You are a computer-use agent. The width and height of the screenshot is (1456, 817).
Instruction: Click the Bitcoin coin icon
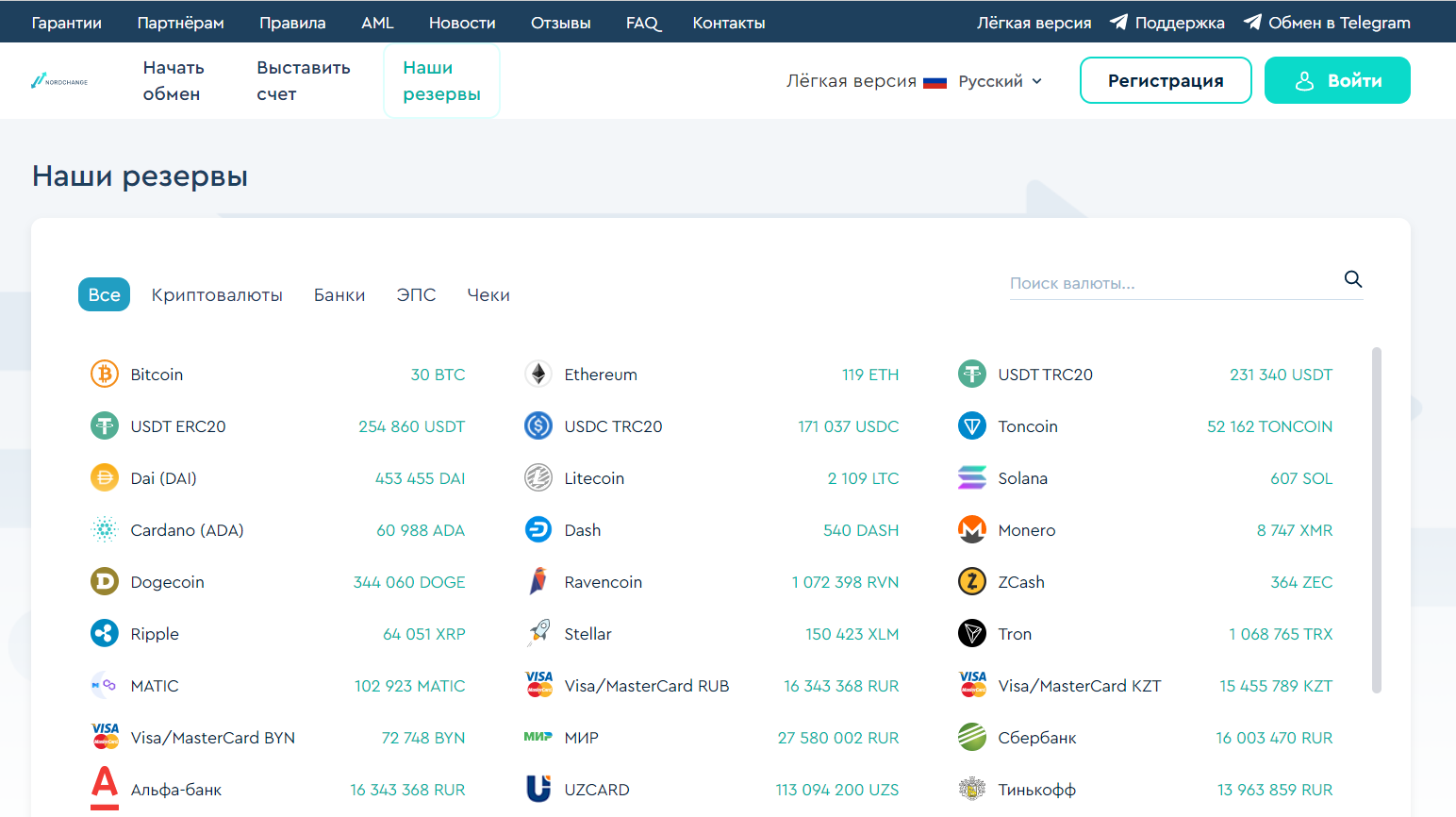[x=105, y=375]
